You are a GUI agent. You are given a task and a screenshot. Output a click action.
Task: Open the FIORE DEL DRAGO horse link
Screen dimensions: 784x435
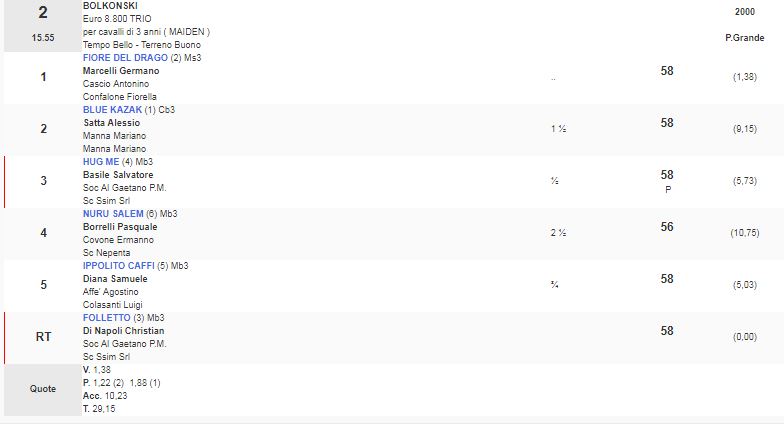[125, 58]
